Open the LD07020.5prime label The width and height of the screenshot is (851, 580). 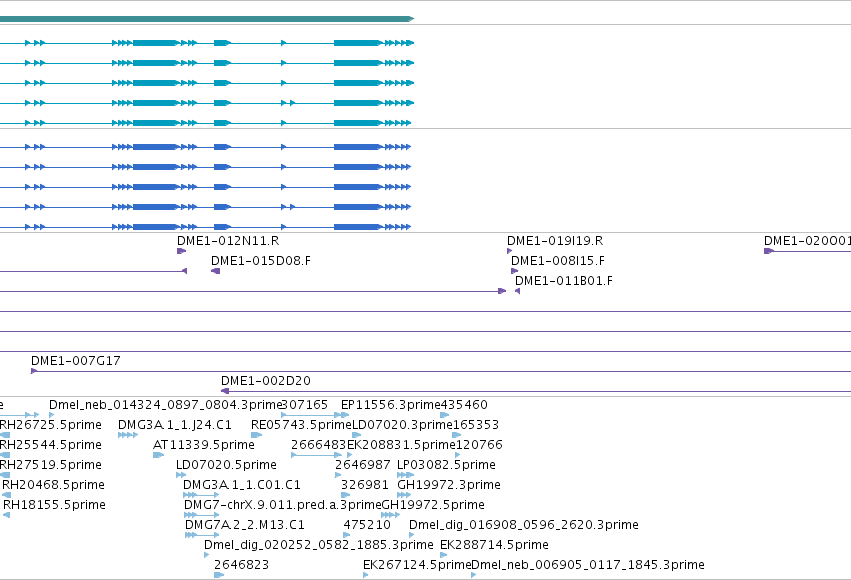pyautogui.click(x=226, y=465)
